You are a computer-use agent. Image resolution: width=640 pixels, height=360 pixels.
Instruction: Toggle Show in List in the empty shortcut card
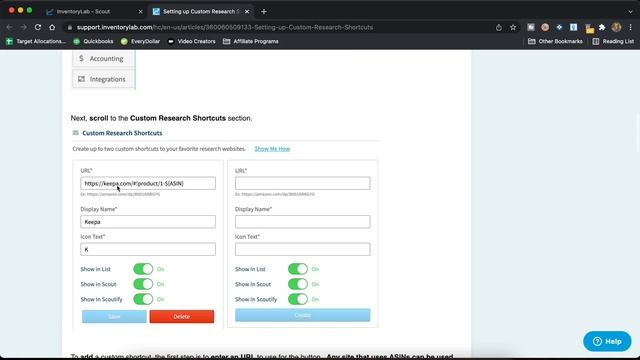pos(298,269)
